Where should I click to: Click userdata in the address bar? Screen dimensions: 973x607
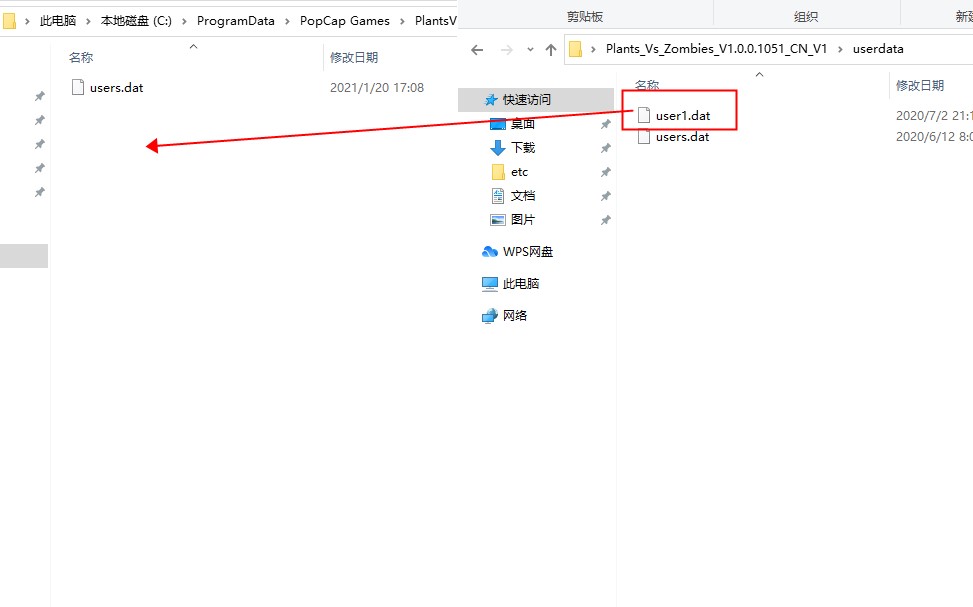(x=877, y=49)
